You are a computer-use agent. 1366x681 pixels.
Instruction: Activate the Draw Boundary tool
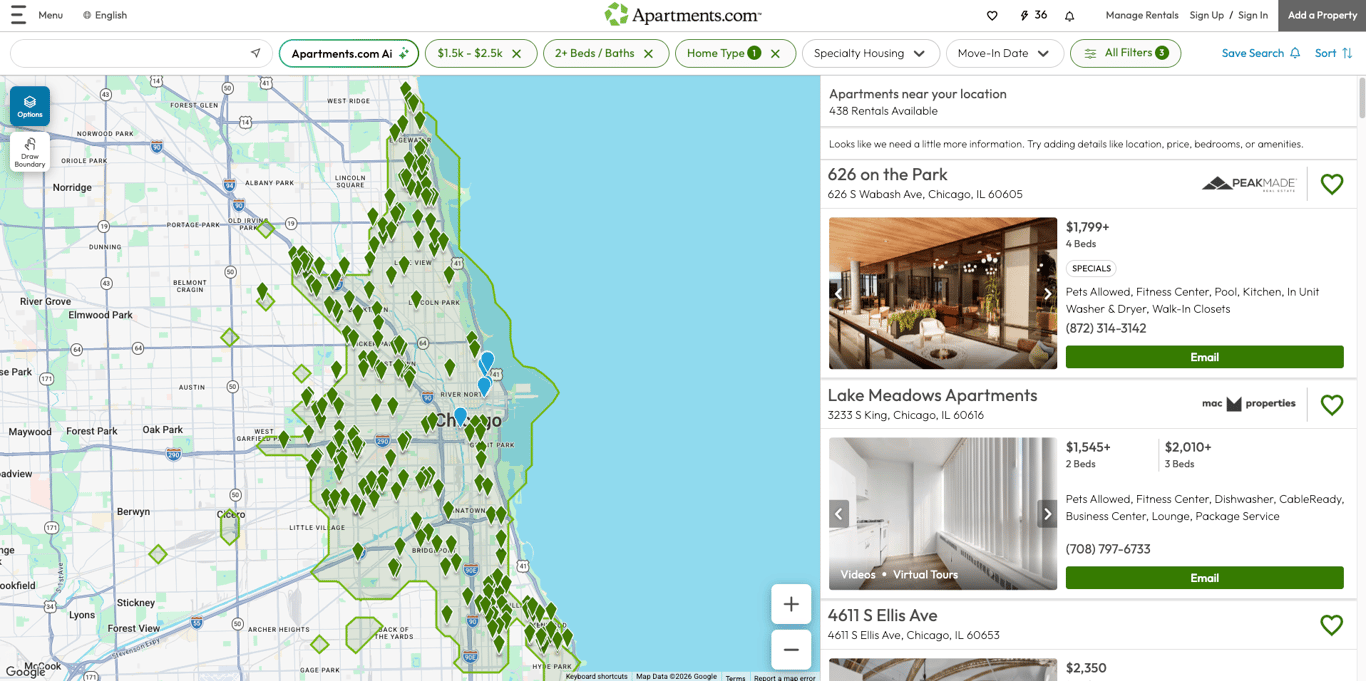point(30,152)
